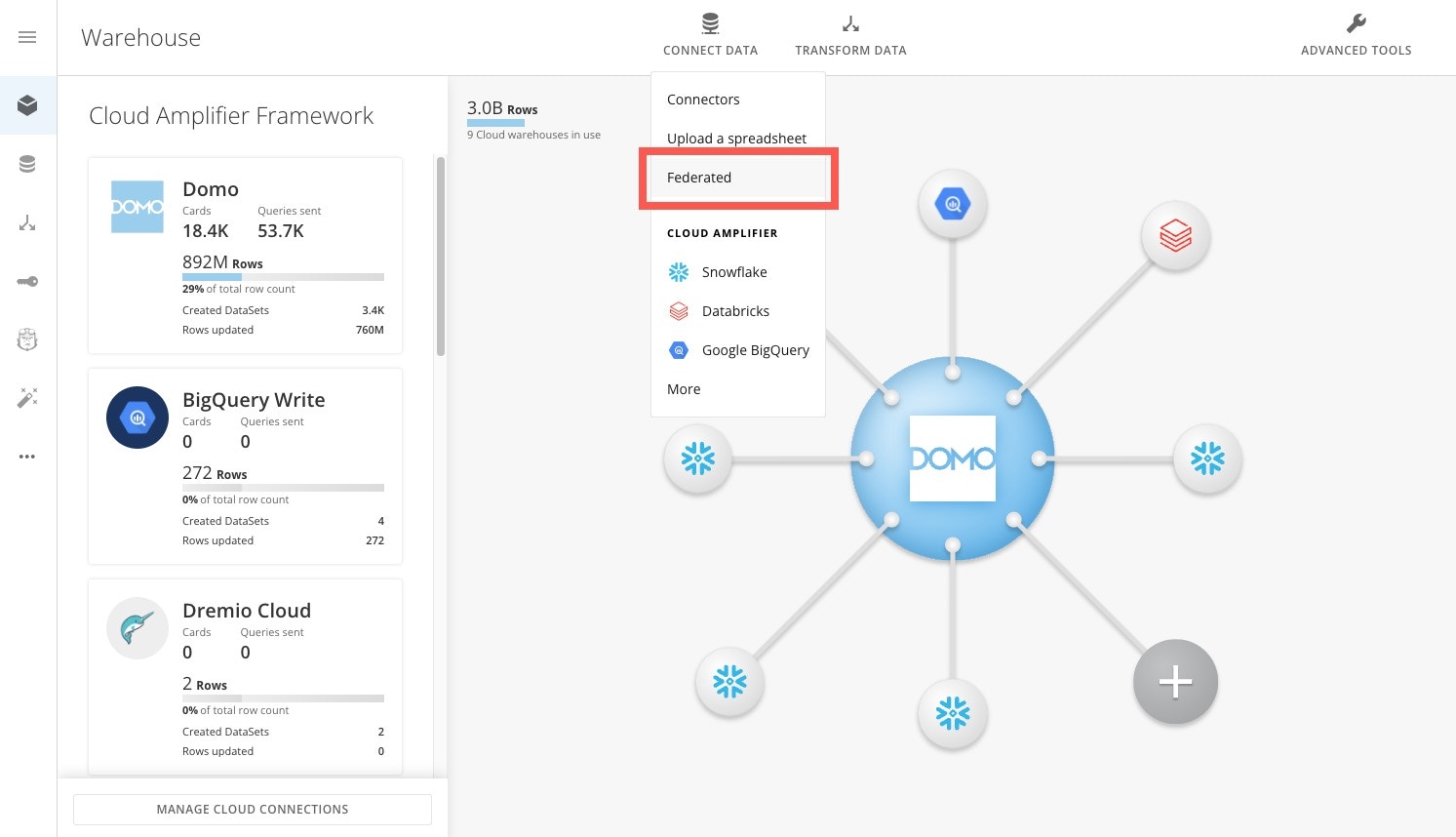Click the 3.0B Rows progress bar
Image resolution: width=1456 pixels, height=837 pixels.
[495, 123]
